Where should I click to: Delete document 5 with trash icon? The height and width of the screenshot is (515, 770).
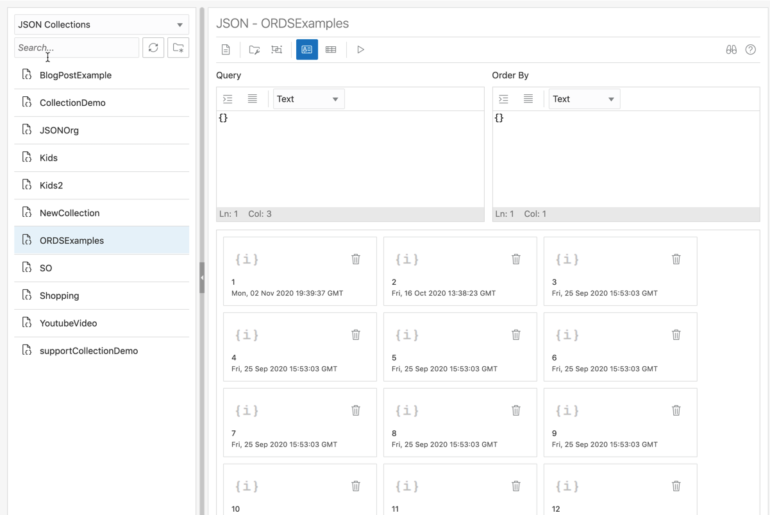point(516,335)
